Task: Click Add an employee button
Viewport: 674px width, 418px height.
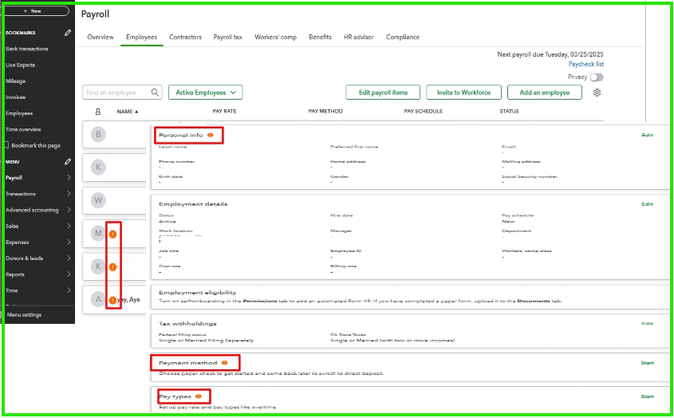Action: pyautogui.click(x=545, y=92)
